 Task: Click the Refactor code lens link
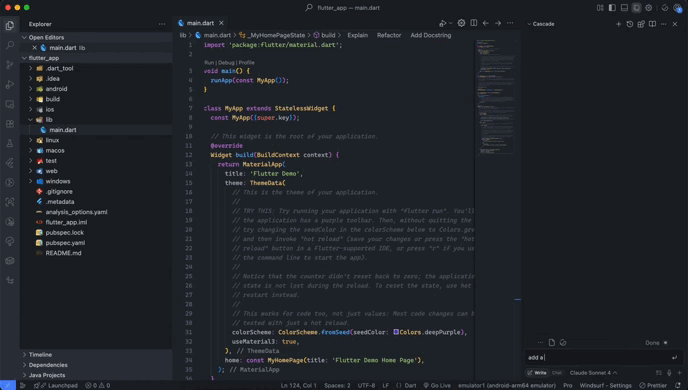[389, 35]
